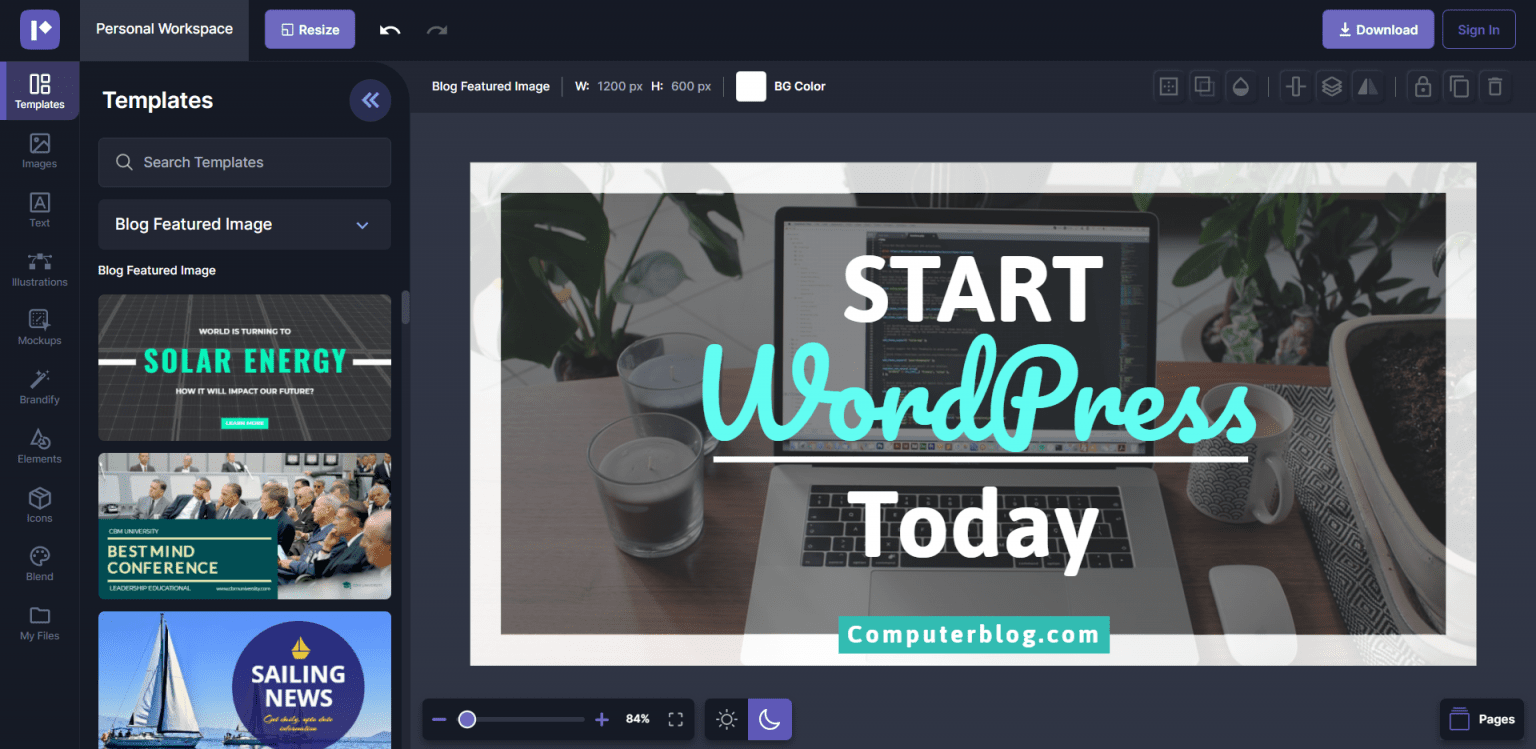Open the Pages panel button

(1483, 719)
